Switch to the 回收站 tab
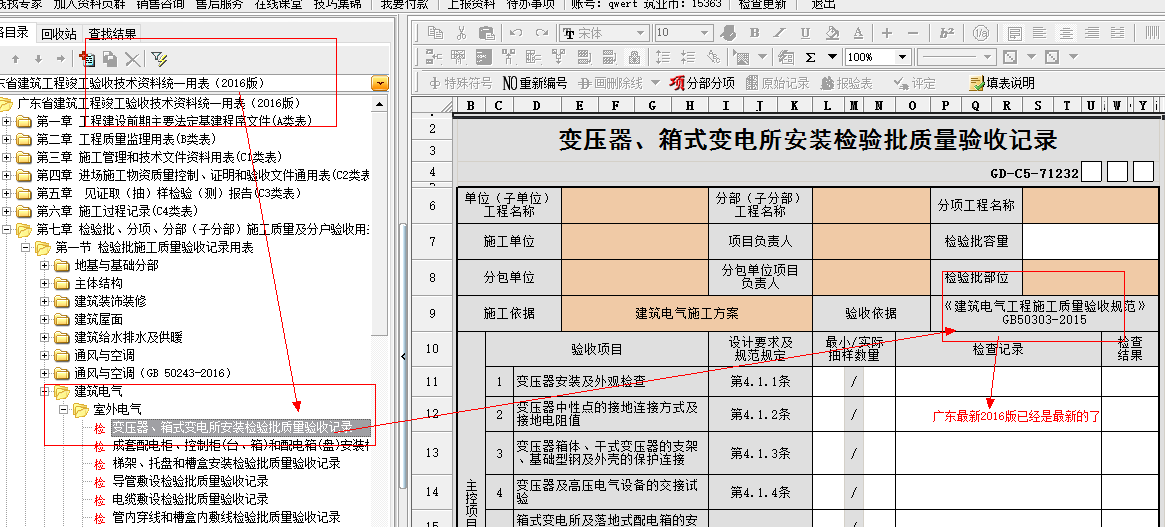Screen dimensions: 1165x527 tap(59, 33)
